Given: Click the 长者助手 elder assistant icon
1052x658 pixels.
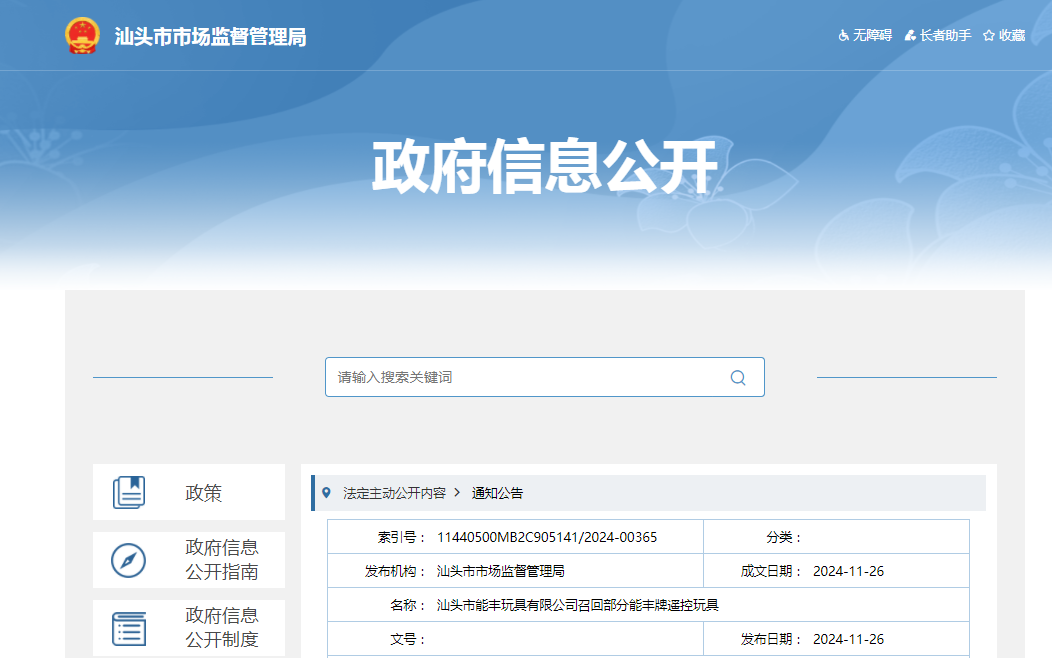Looking at the screenshot, I should click(x=909, y=36).
